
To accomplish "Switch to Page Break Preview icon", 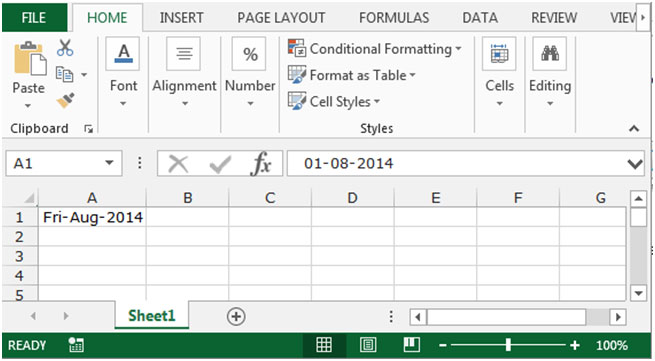I will [x=411, y=344].
